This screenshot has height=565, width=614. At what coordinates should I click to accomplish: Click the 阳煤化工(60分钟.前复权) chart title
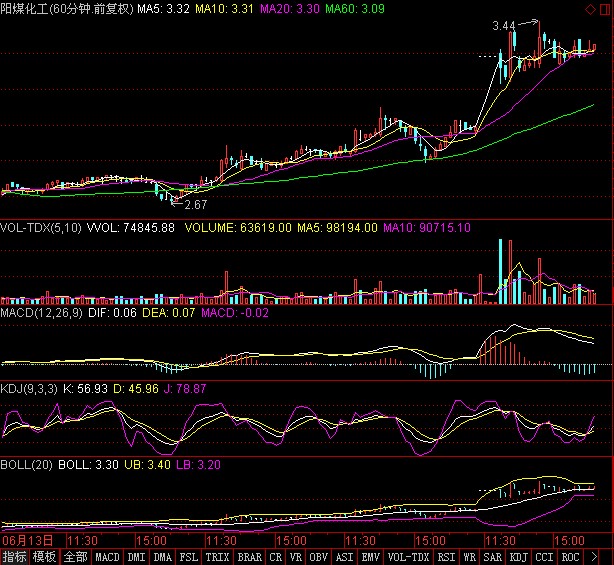(x=67, y=9)
